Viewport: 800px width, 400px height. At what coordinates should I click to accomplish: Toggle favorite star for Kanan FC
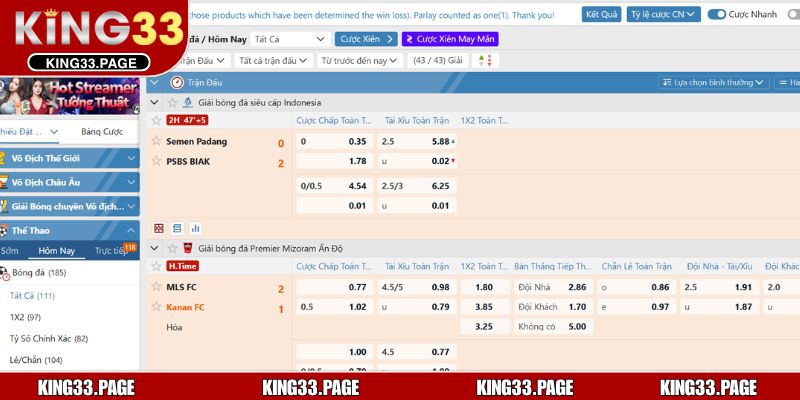(156, 307)
